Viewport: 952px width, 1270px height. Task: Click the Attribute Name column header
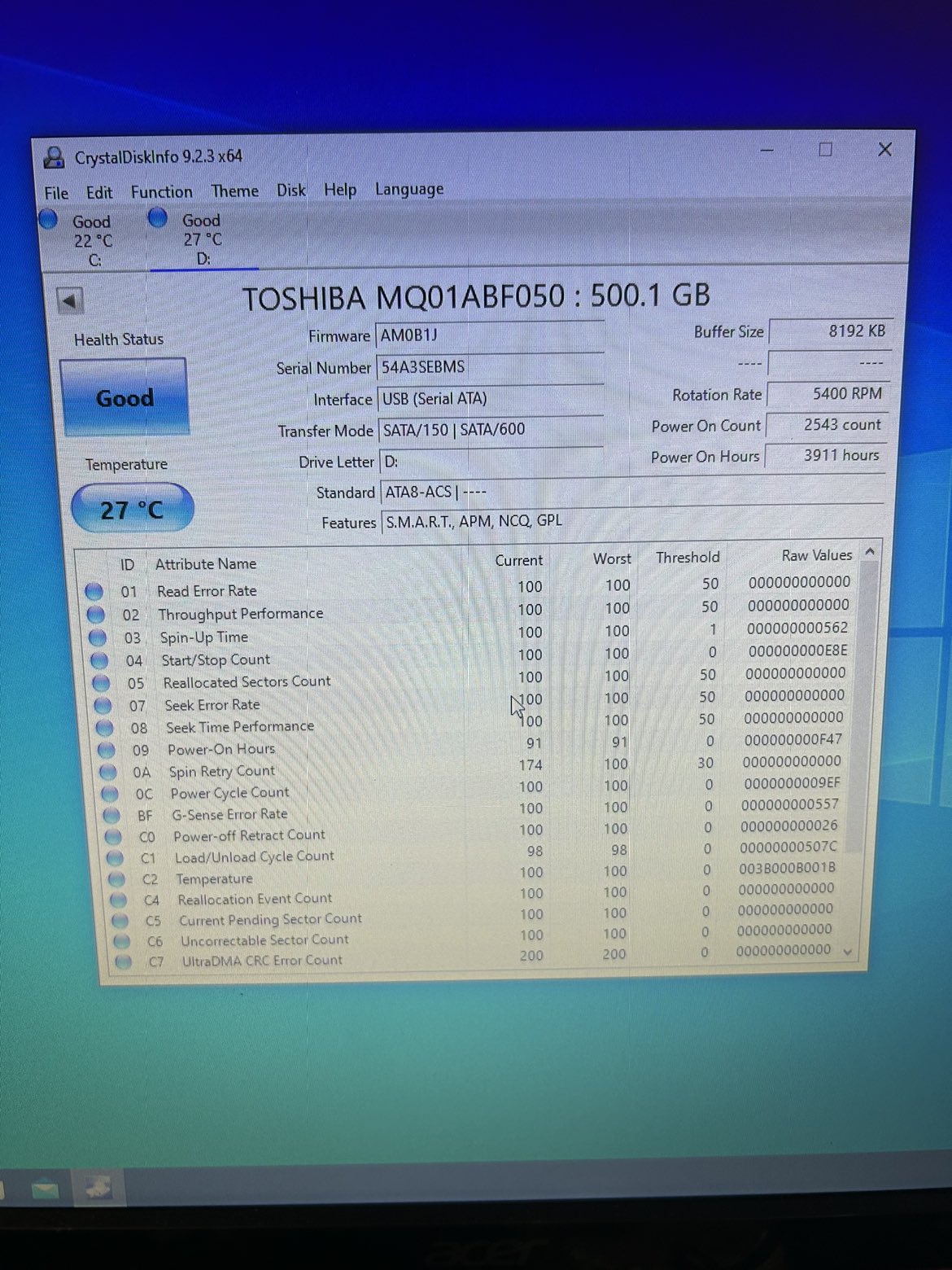pos(206,564)
